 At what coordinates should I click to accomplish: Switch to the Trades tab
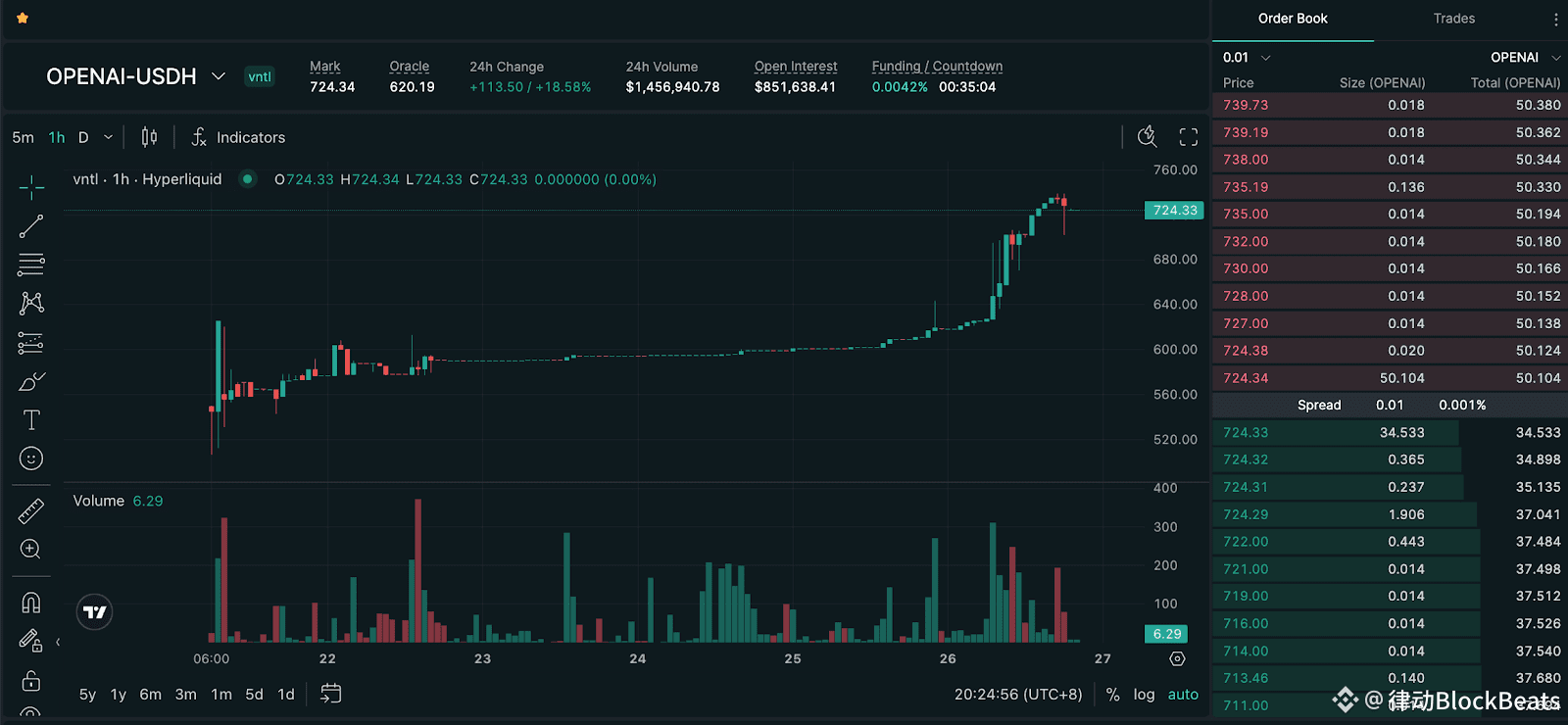[1453, 19]
